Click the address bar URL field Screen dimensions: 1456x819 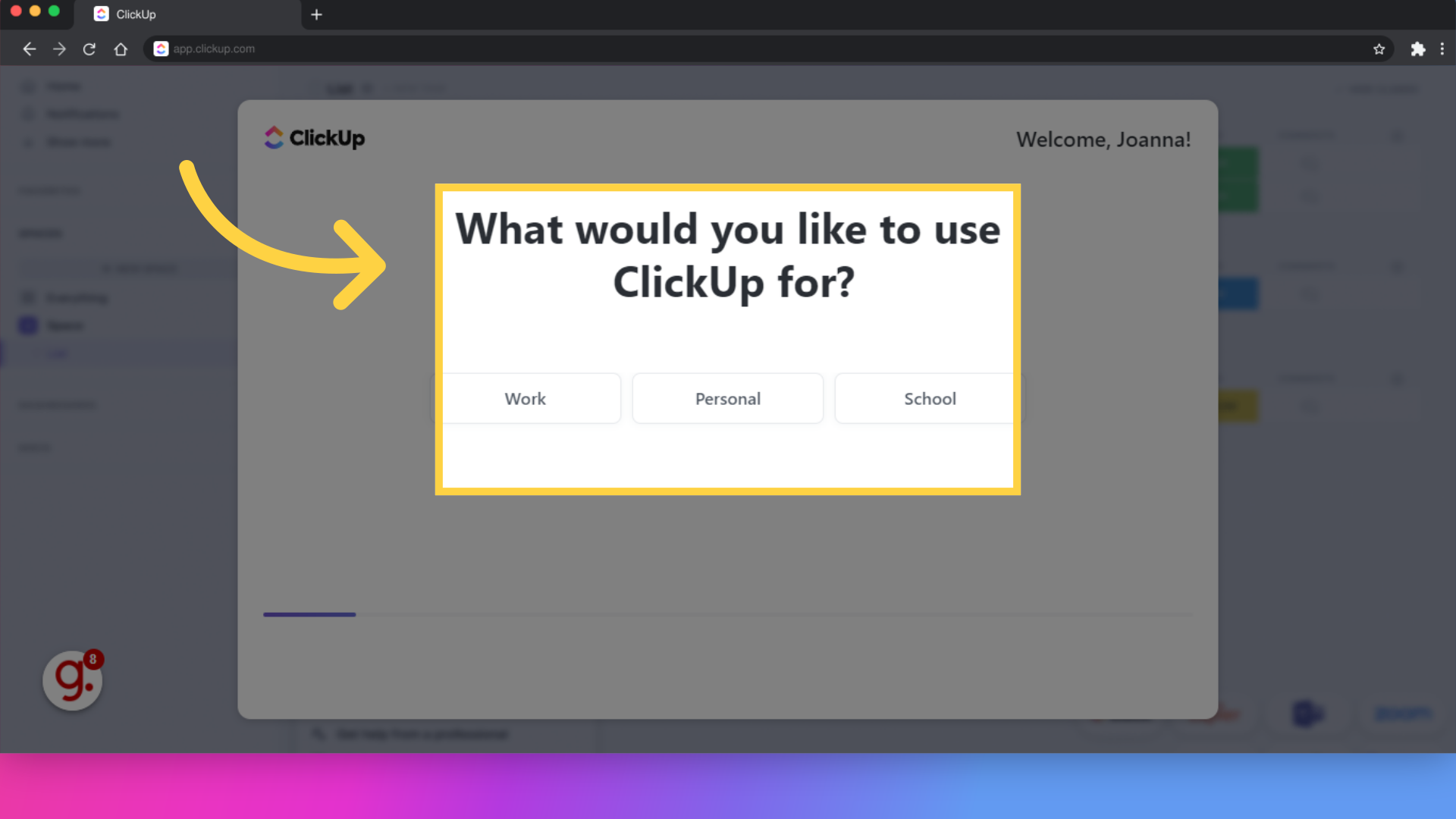tap(213, 49)
